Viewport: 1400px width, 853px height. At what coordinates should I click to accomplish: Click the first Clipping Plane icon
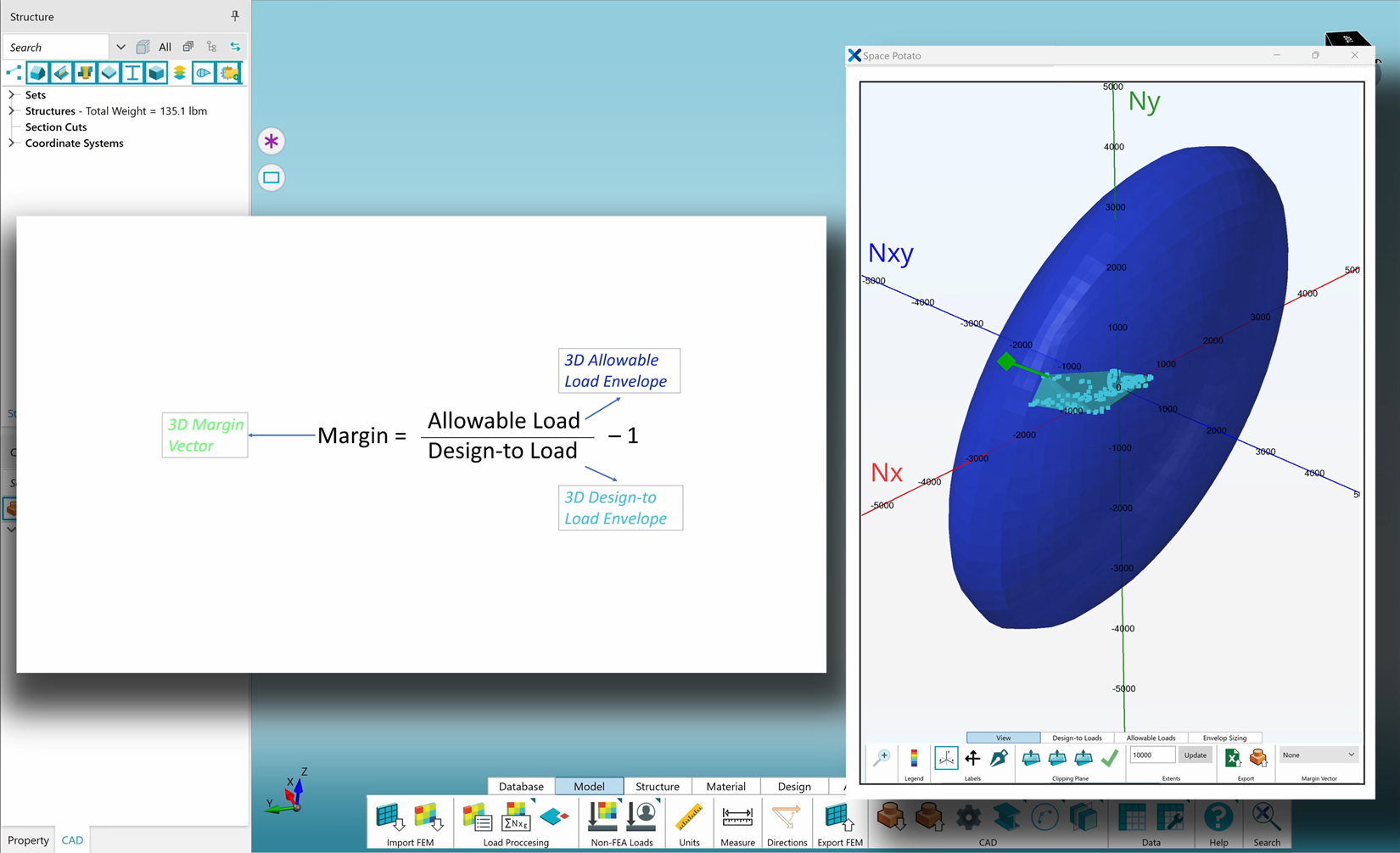[x=1031, y=757]
